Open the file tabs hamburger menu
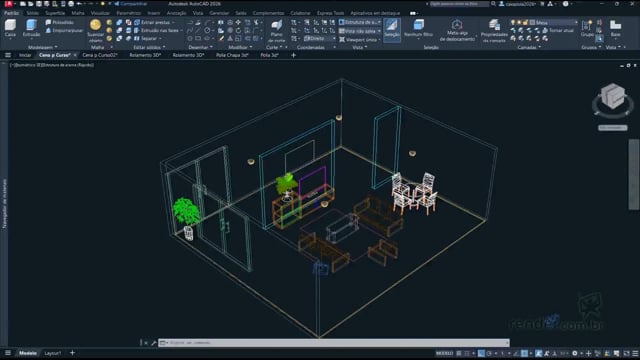Screen dimensions: 640x360 pos(8,55)
